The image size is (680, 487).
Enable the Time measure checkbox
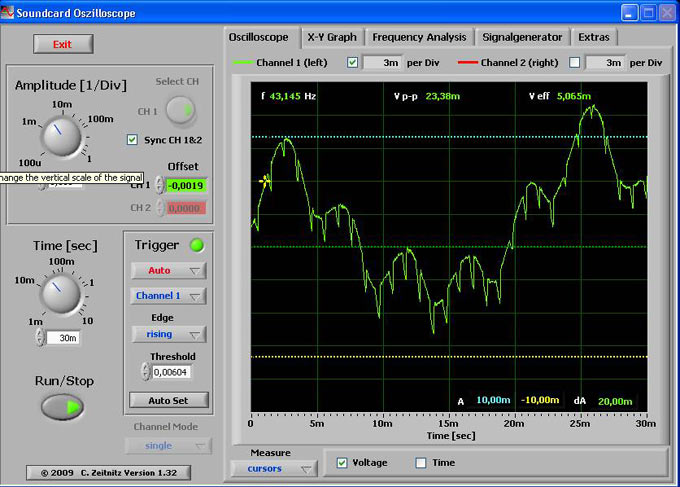coord(421,463)
